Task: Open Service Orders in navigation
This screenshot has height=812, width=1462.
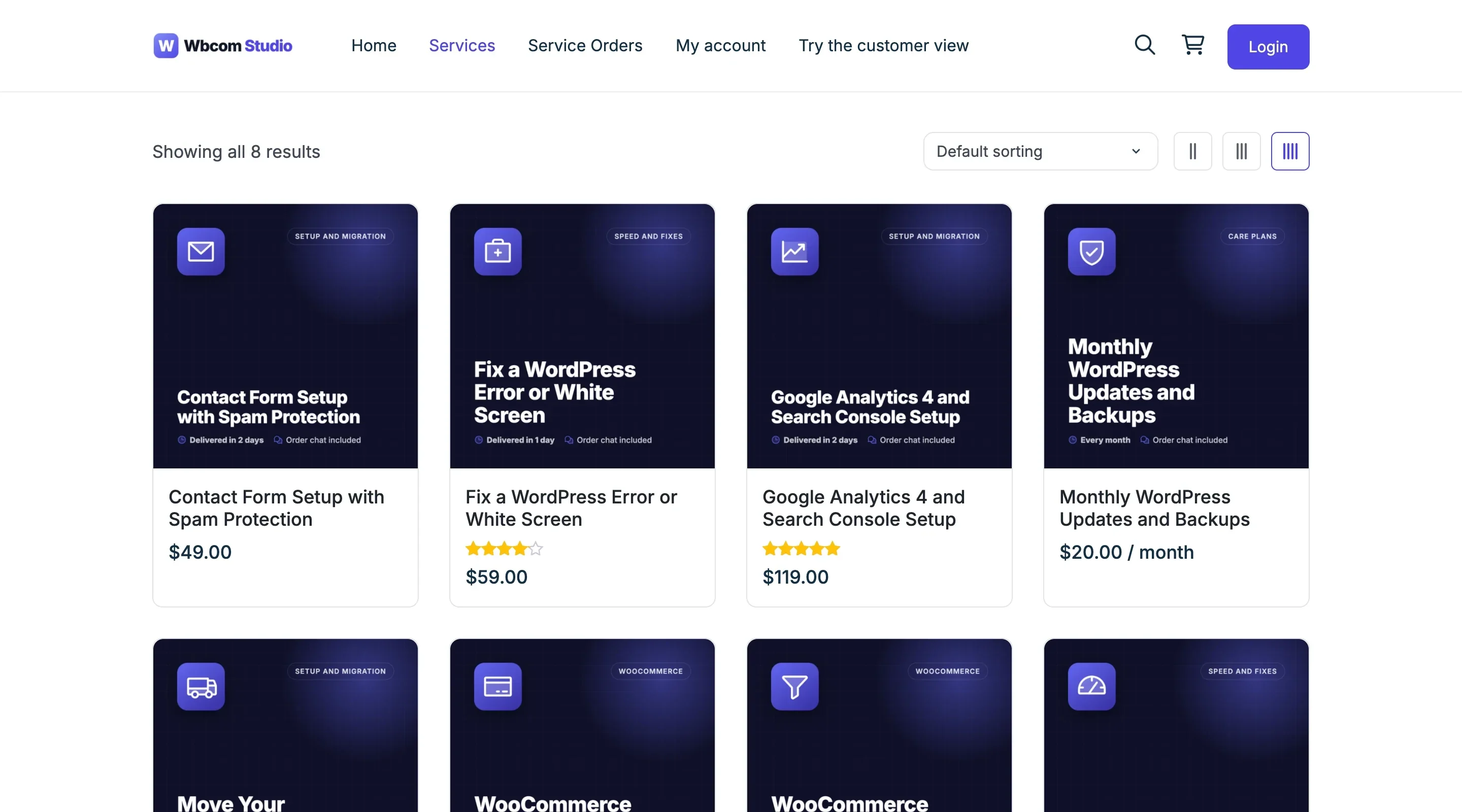Action: [x=585, y=45]
